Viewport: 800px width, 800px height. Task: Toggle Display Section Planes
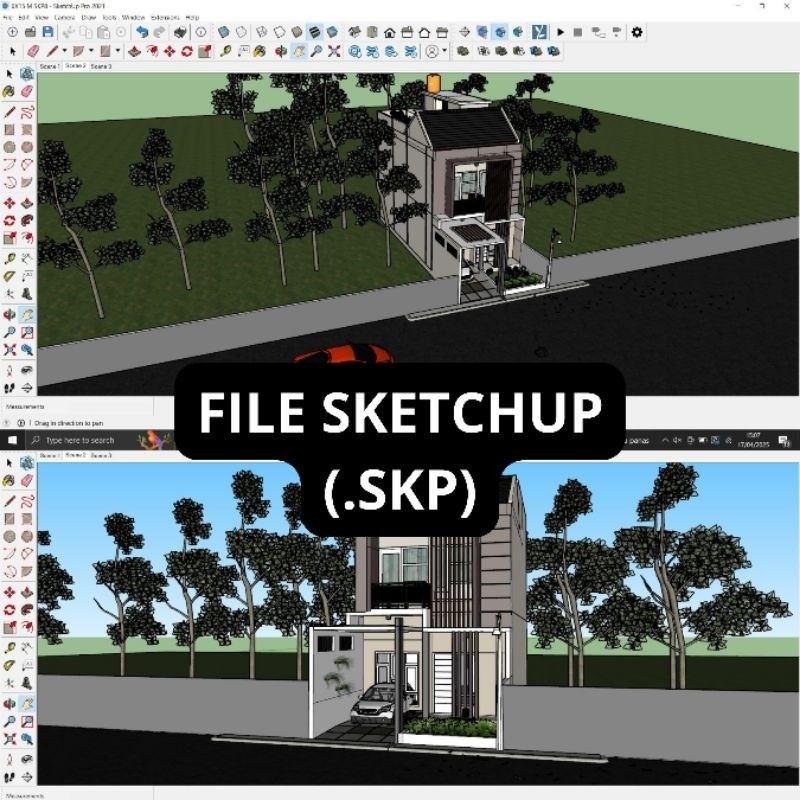482,32
